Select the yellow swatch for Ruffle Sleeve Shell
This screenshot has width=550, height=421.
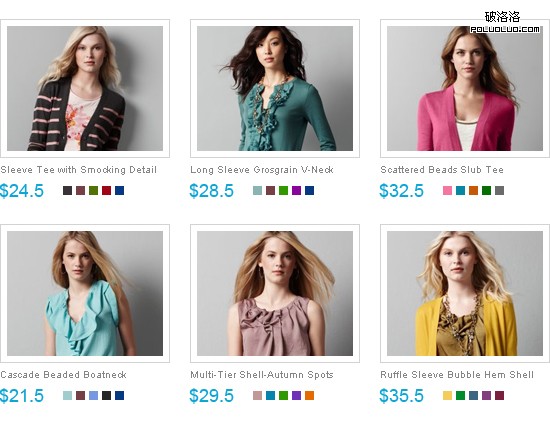(x=448, y=396)
